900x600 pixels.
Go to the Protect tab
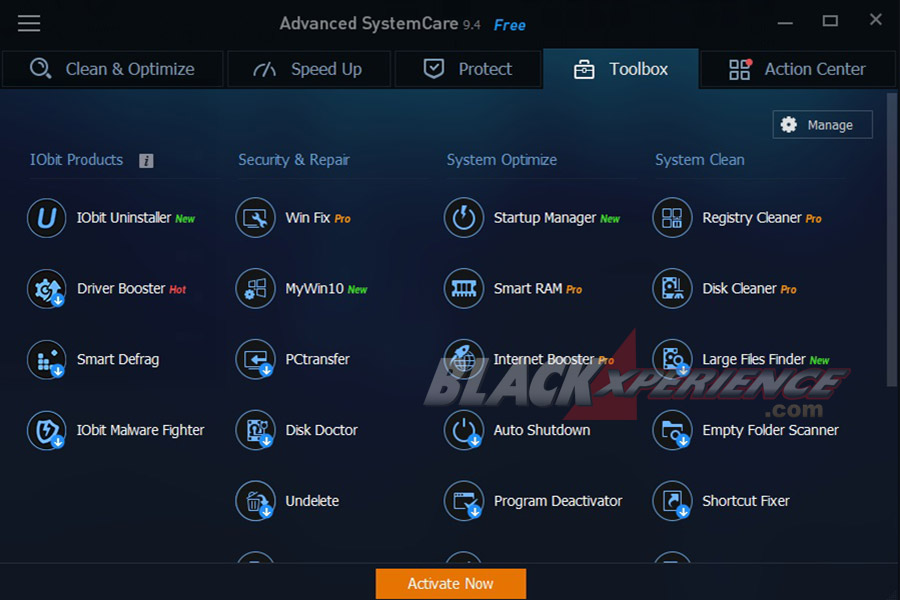click(468, 69)
